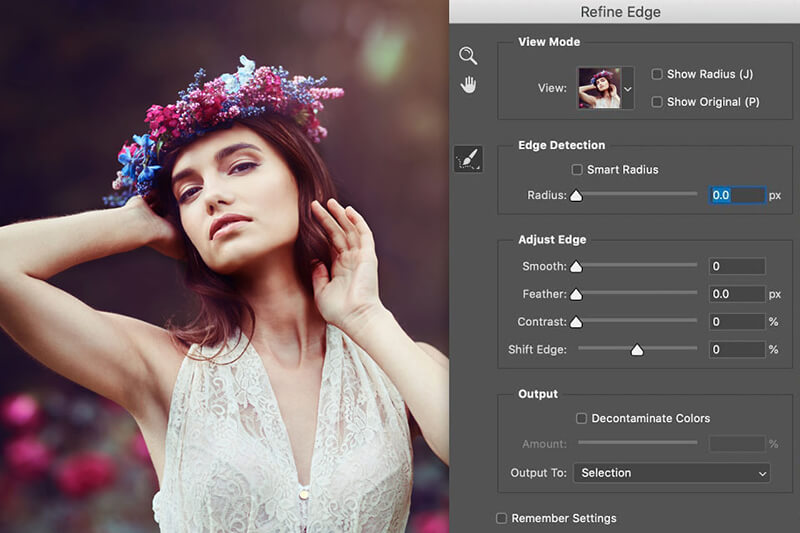Select the Refine Radius brush tool
The width and height of the screenshot is (800, 533).
point(468,159)
